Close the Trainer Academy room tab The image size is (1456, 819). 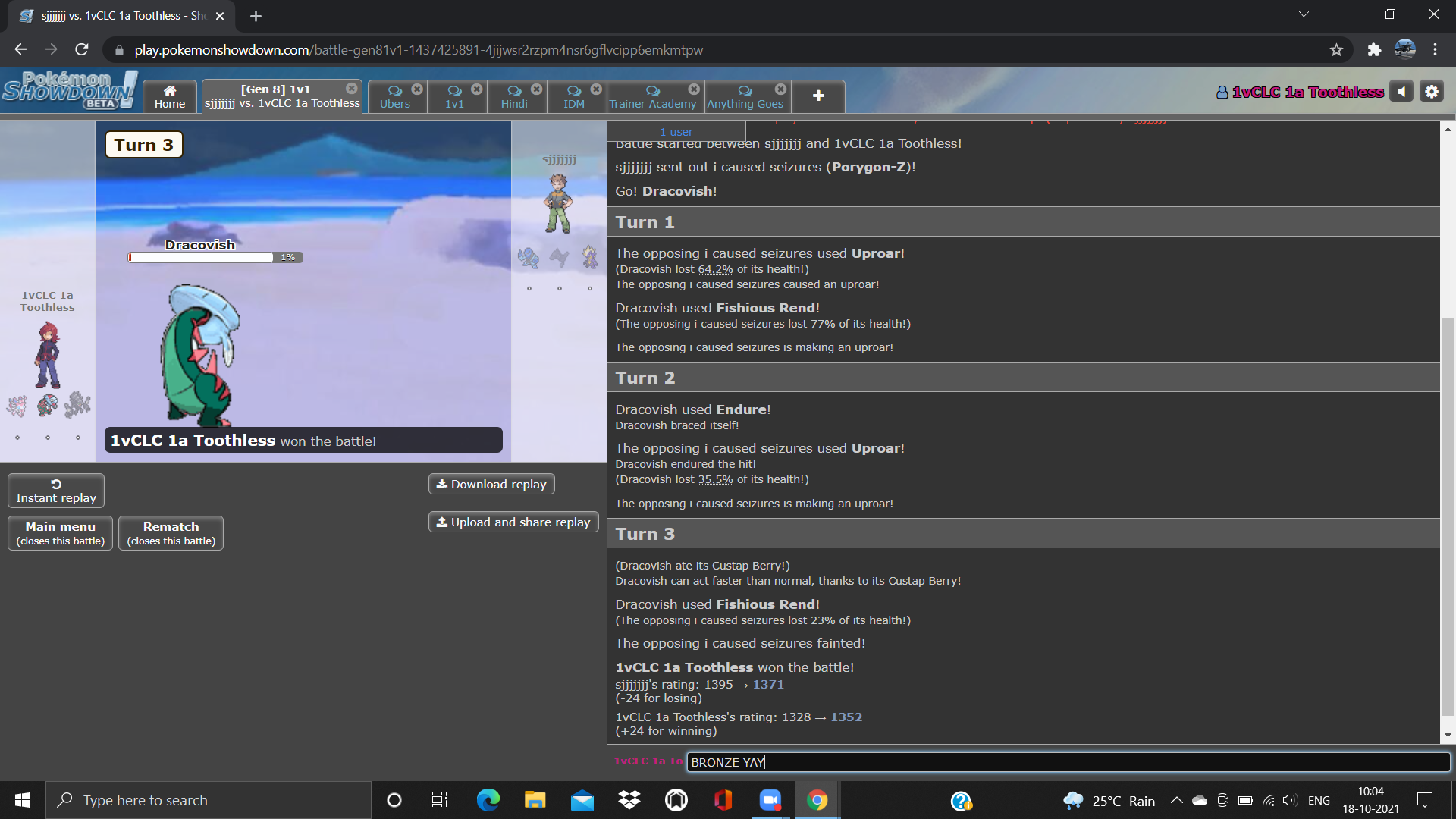pyautogui.click(x=694, y=89)
